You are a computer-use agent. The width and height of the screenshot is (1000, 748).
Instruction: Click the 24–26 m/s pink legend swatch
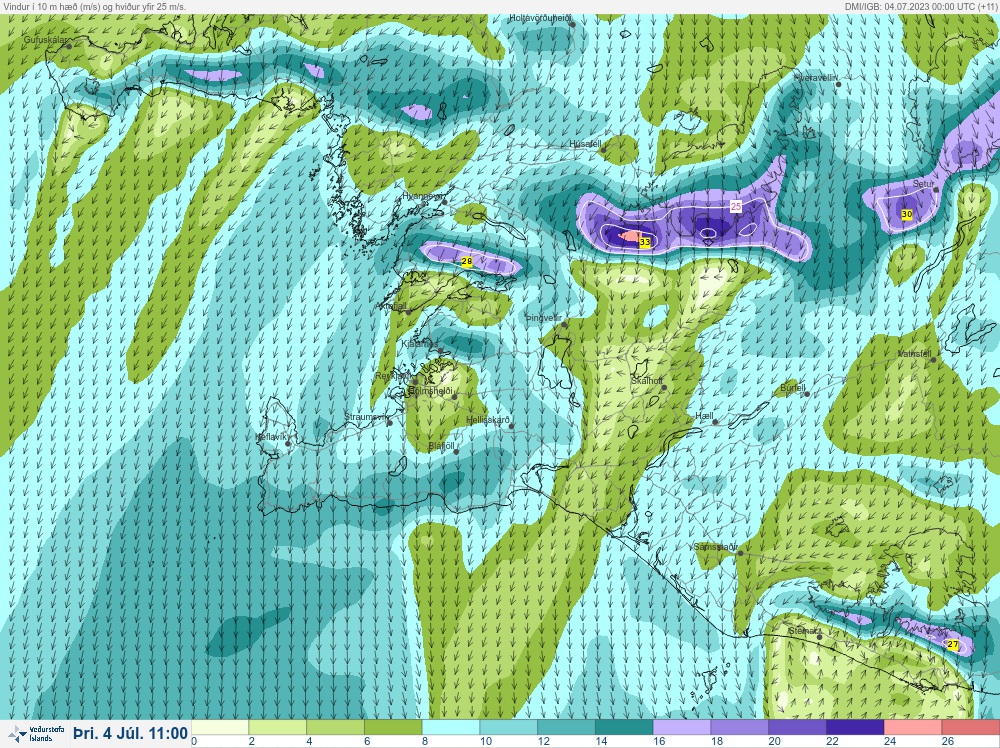(913, 728)
